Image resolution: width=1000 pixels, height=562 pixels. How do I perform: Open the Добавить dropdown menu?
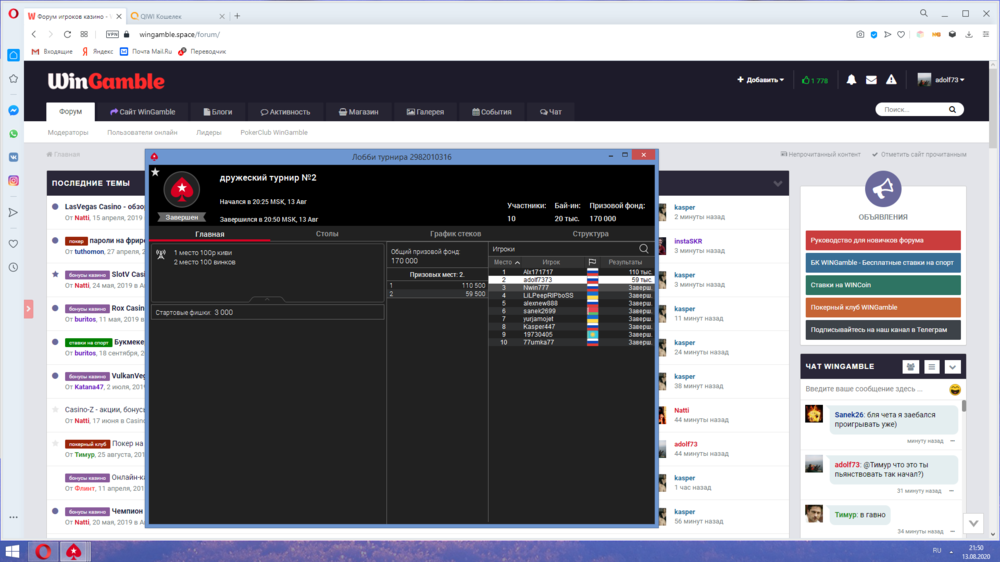coord(760,80)
